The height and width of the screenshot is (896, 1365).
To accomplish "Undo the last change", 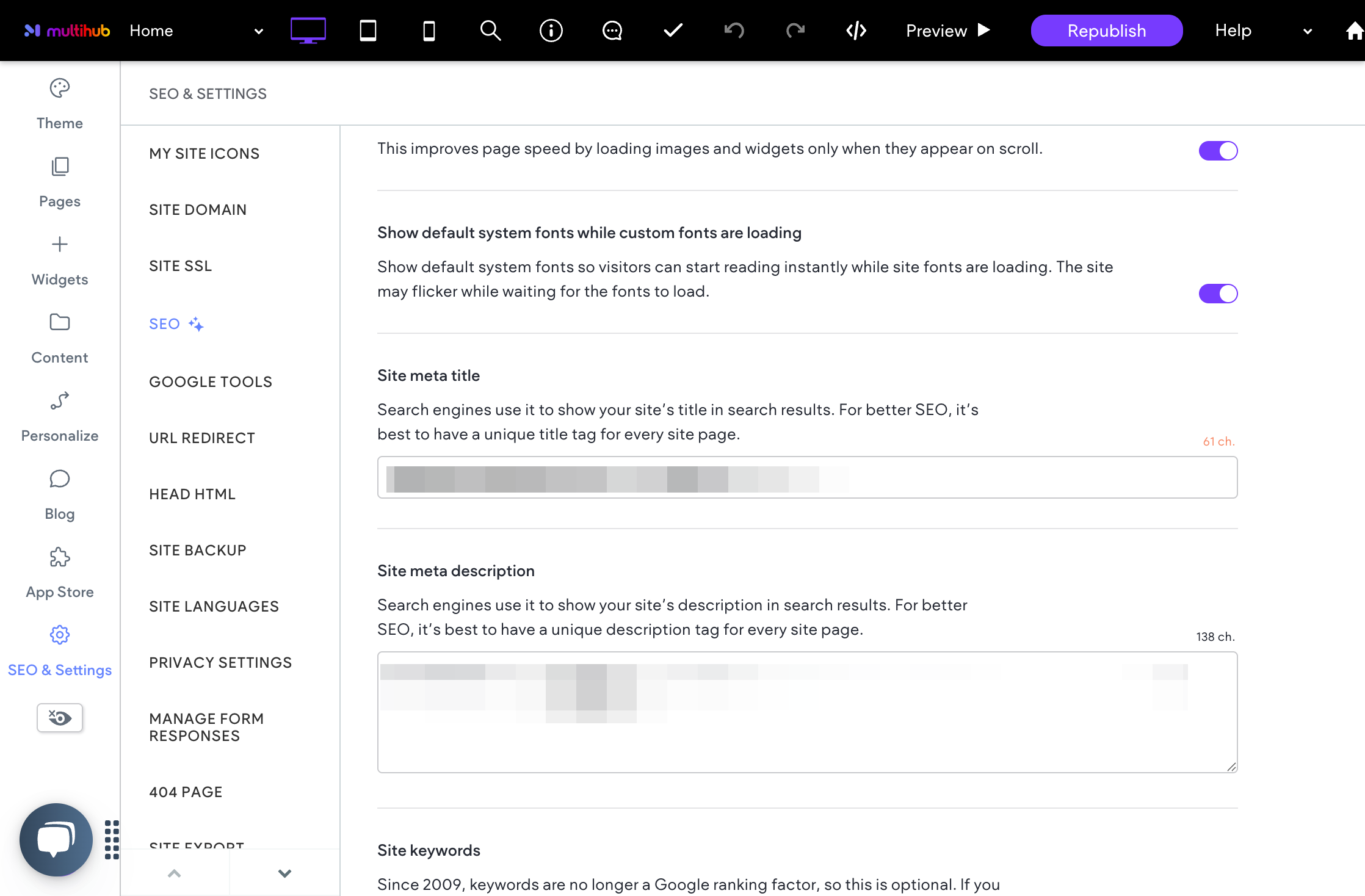I will 734,31.
